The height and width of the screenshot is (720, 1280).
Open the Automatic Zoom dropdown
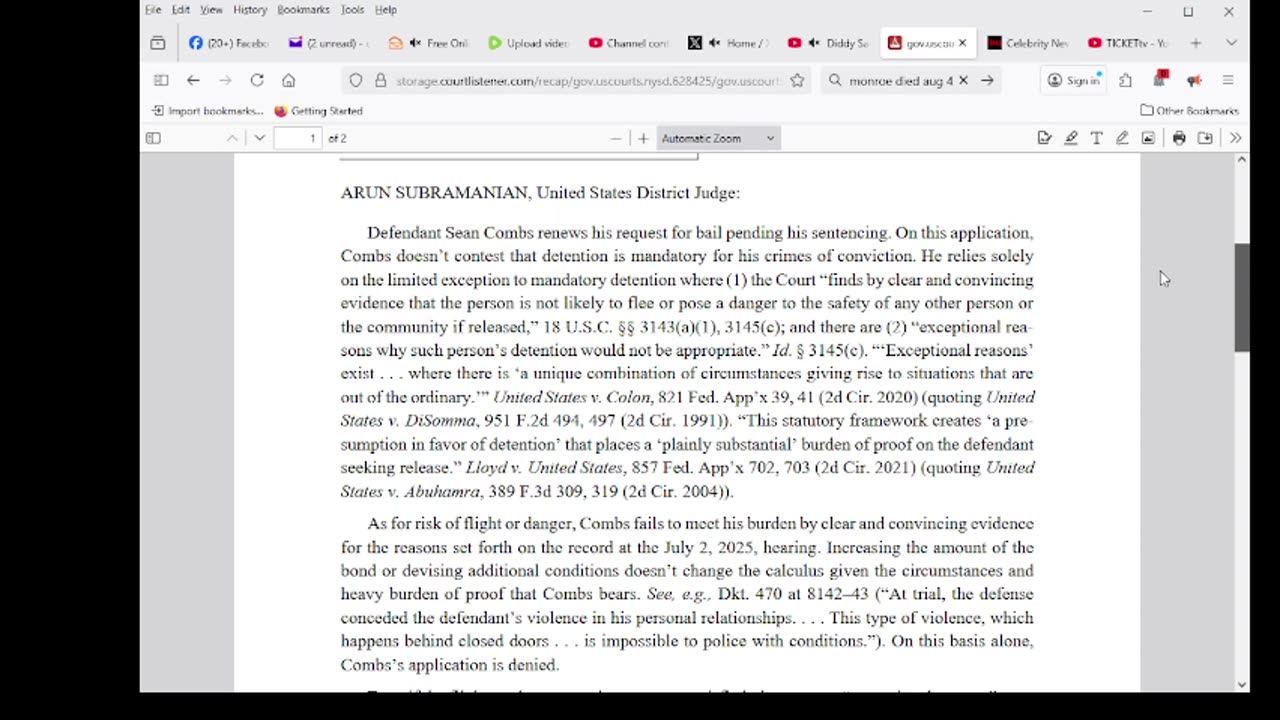tap(718, 138)
